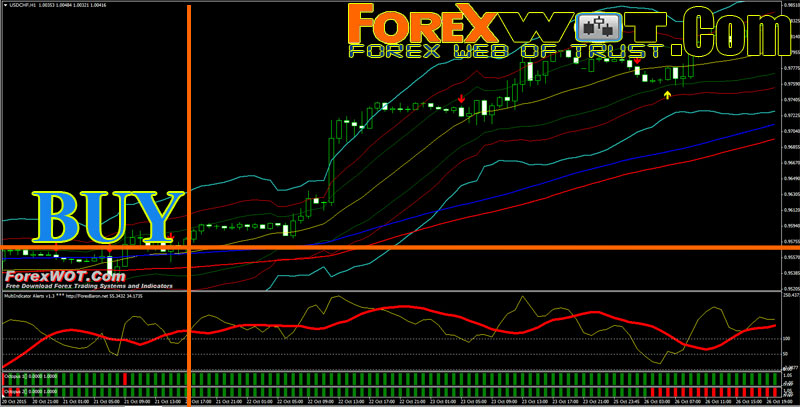800x407 pixels.
Task: Click the red down arrow above the 23 Oct candles
Action: 461,99
